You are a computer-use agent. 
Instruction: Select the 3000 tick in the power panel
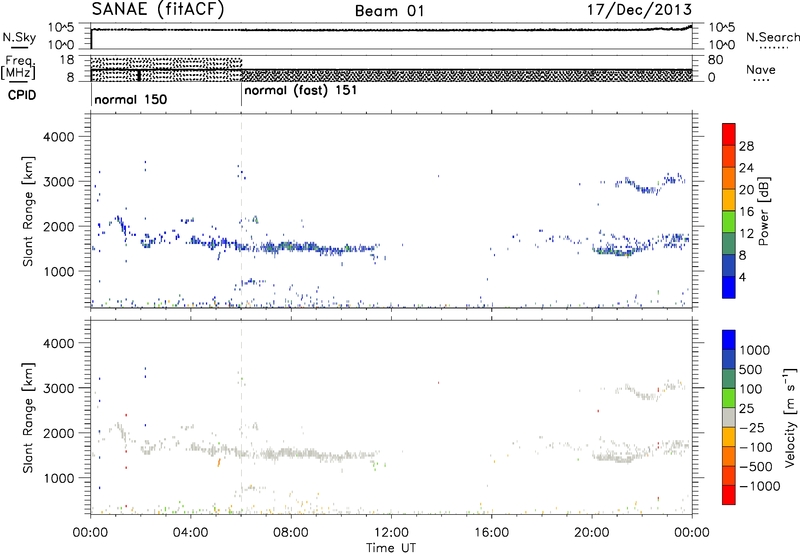tap(58, 182)
